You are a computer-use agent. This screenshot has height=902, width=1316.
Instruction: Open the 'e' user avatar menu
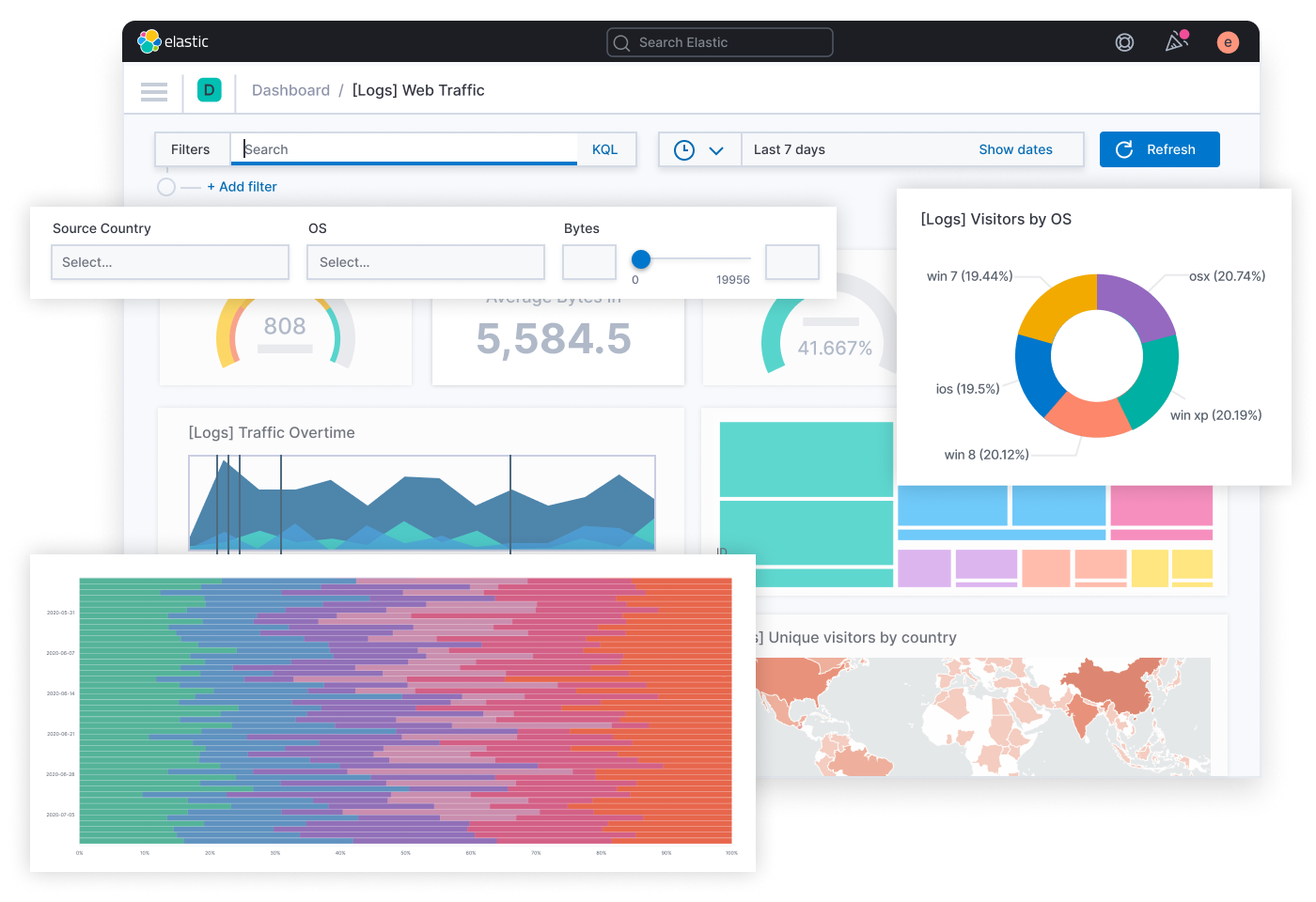tap(1228, 42)
